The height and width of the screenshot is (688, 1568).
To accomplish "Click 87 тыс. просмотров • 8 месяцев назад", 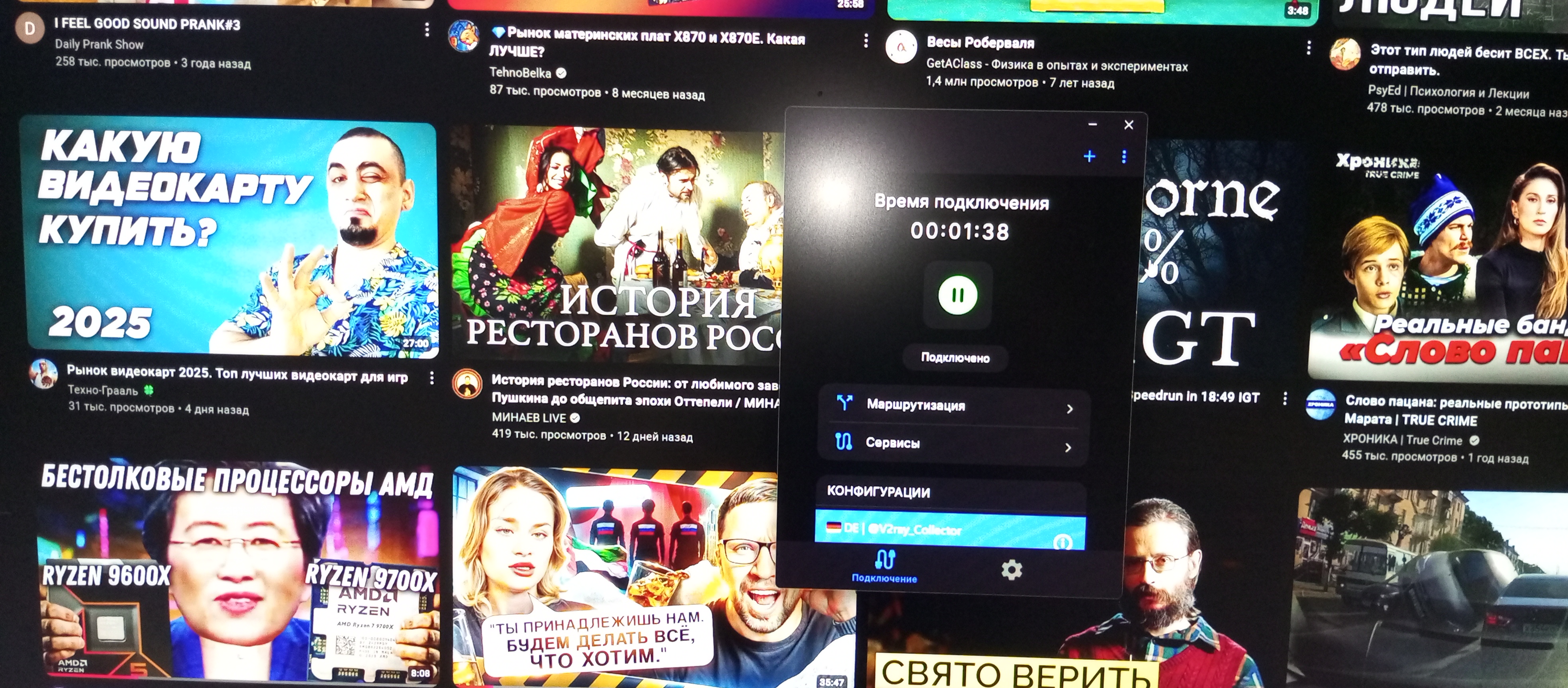I will coord(597,92).
